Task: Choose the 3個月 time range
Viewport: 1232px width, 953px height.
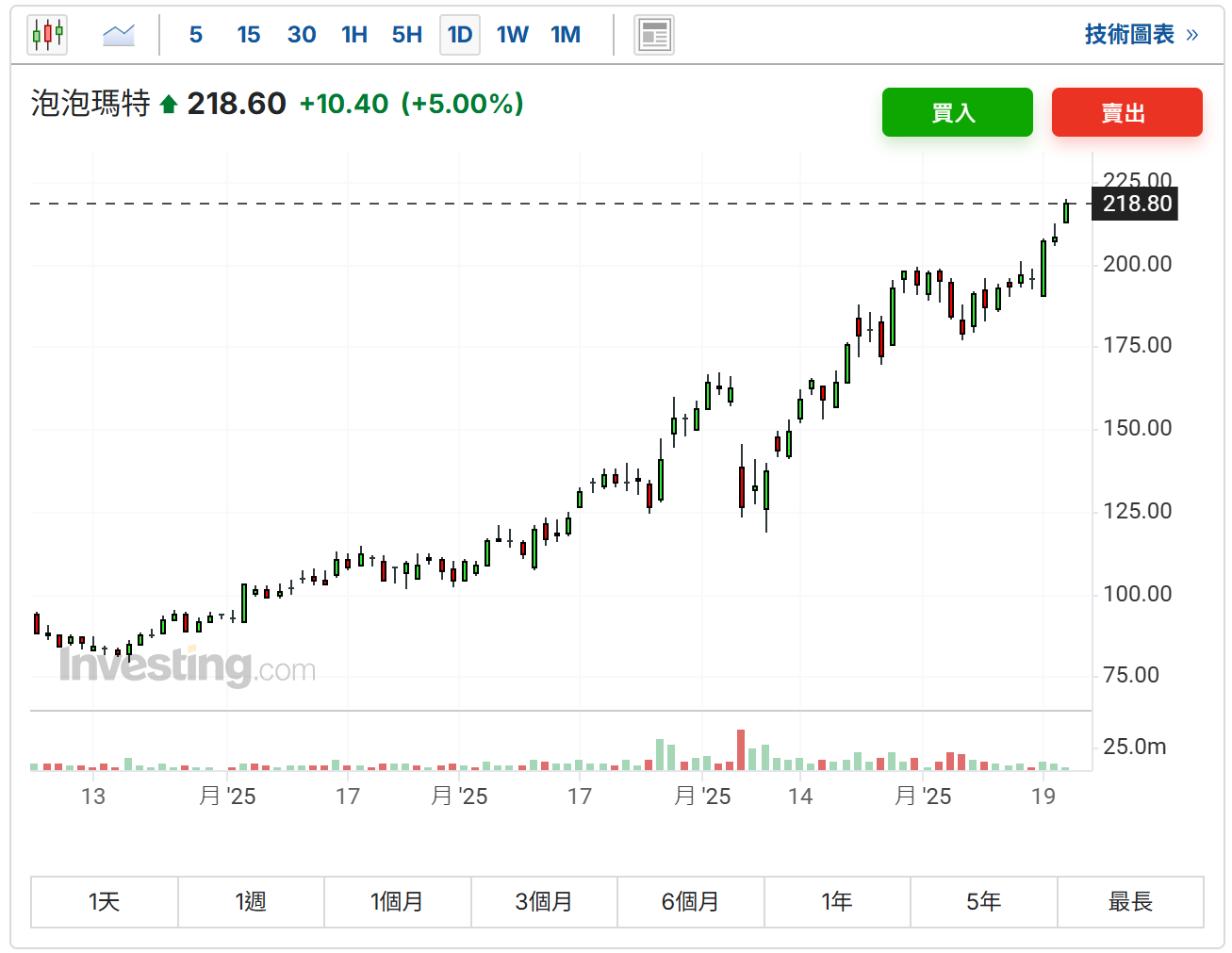Action: 544,902
